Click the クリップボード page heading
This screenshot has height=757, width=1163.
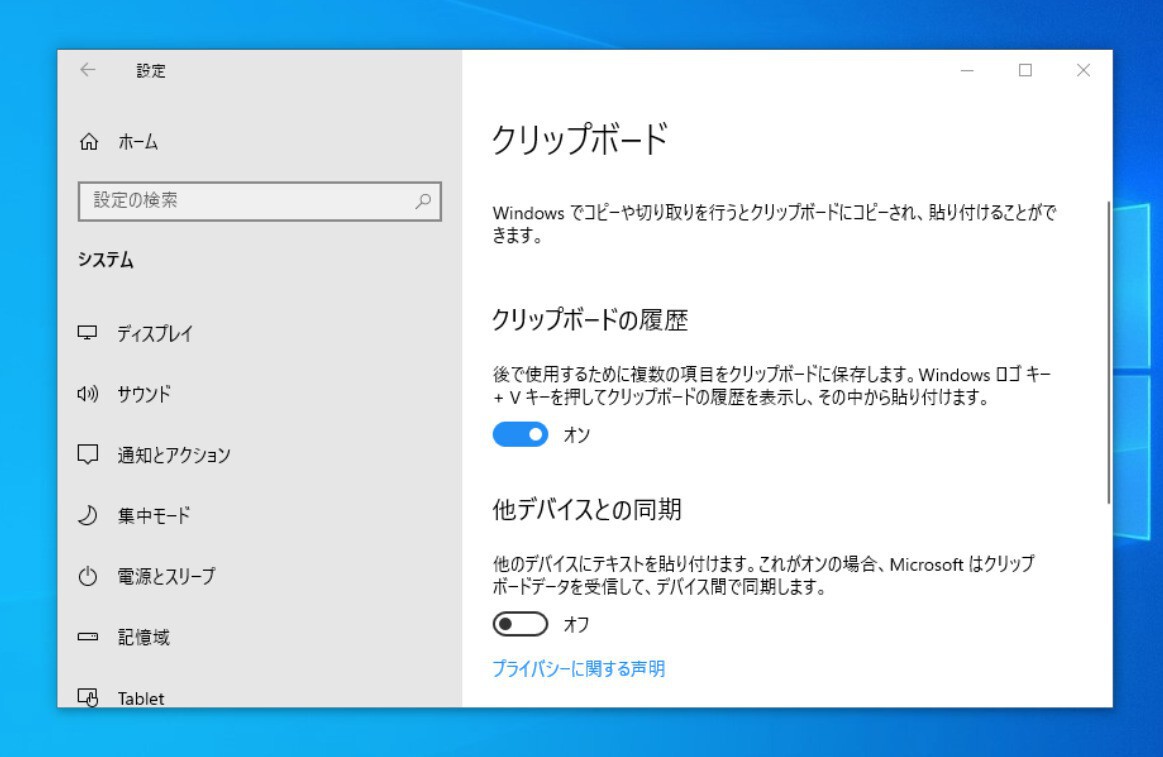click(x=580, y=139)
